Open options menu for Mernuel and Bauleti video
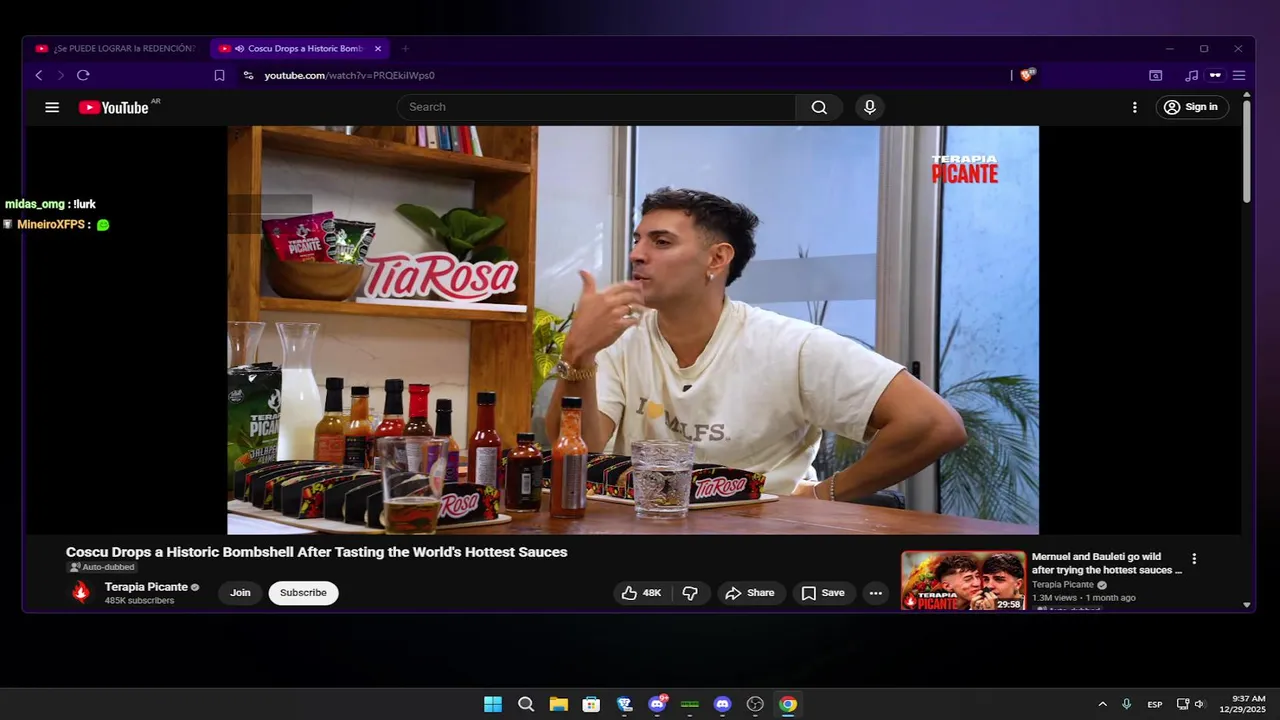 click(1193, 559)
